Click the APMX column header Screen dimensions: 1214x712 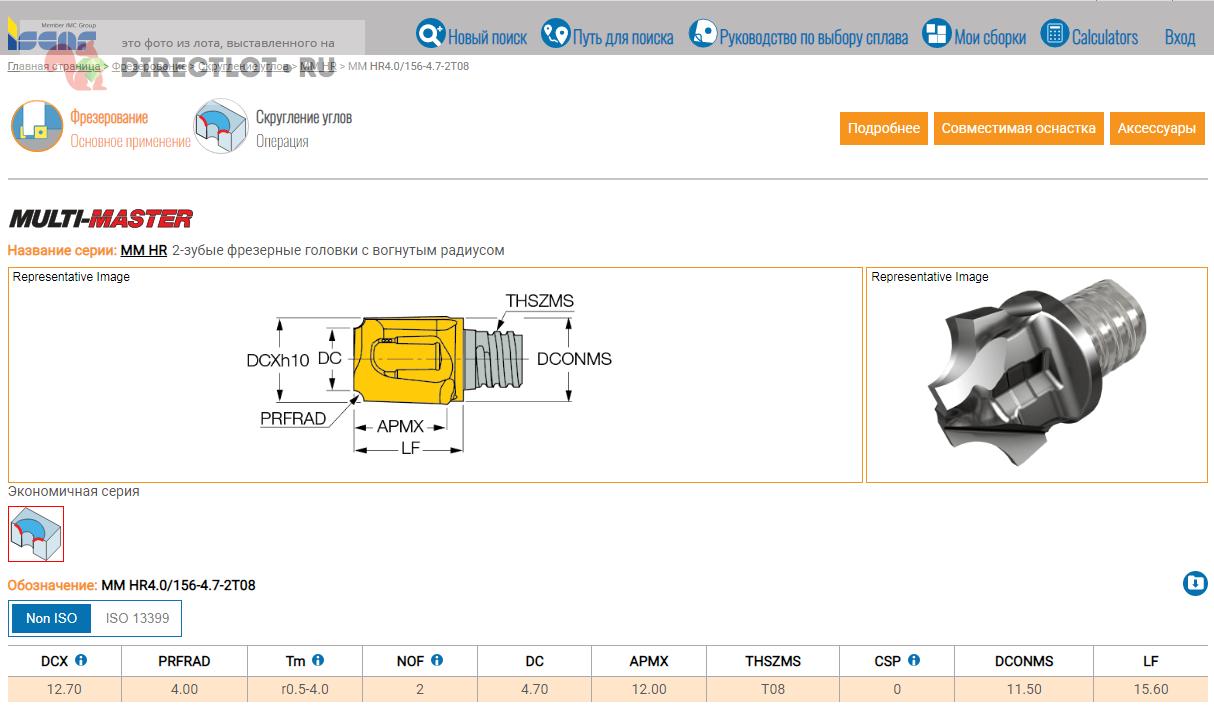coord(649,661)
